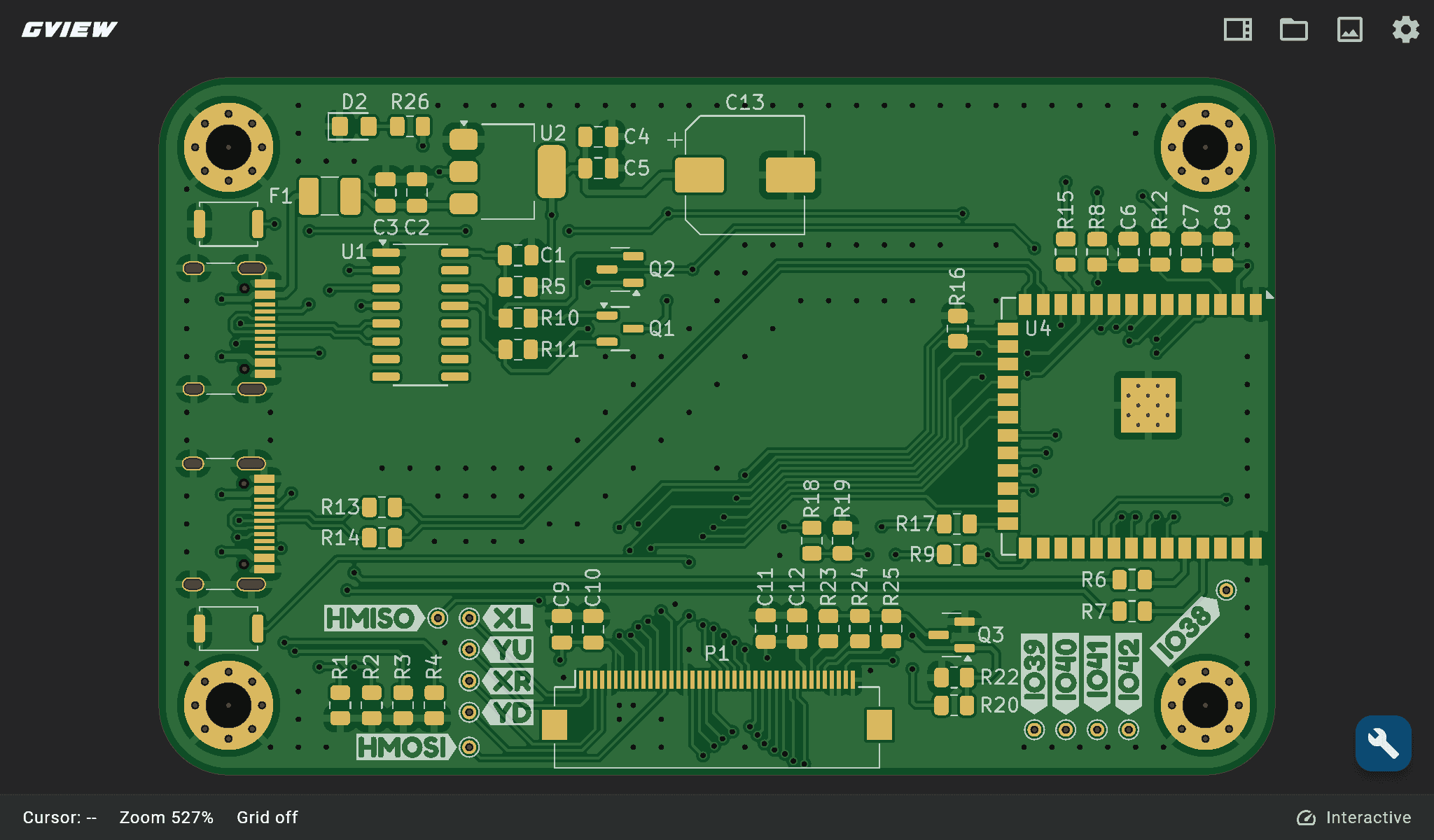The width and height of the screenshot is (1434, 840).
Task: Click the IO41 silkscreen label
Action: 1097,674
